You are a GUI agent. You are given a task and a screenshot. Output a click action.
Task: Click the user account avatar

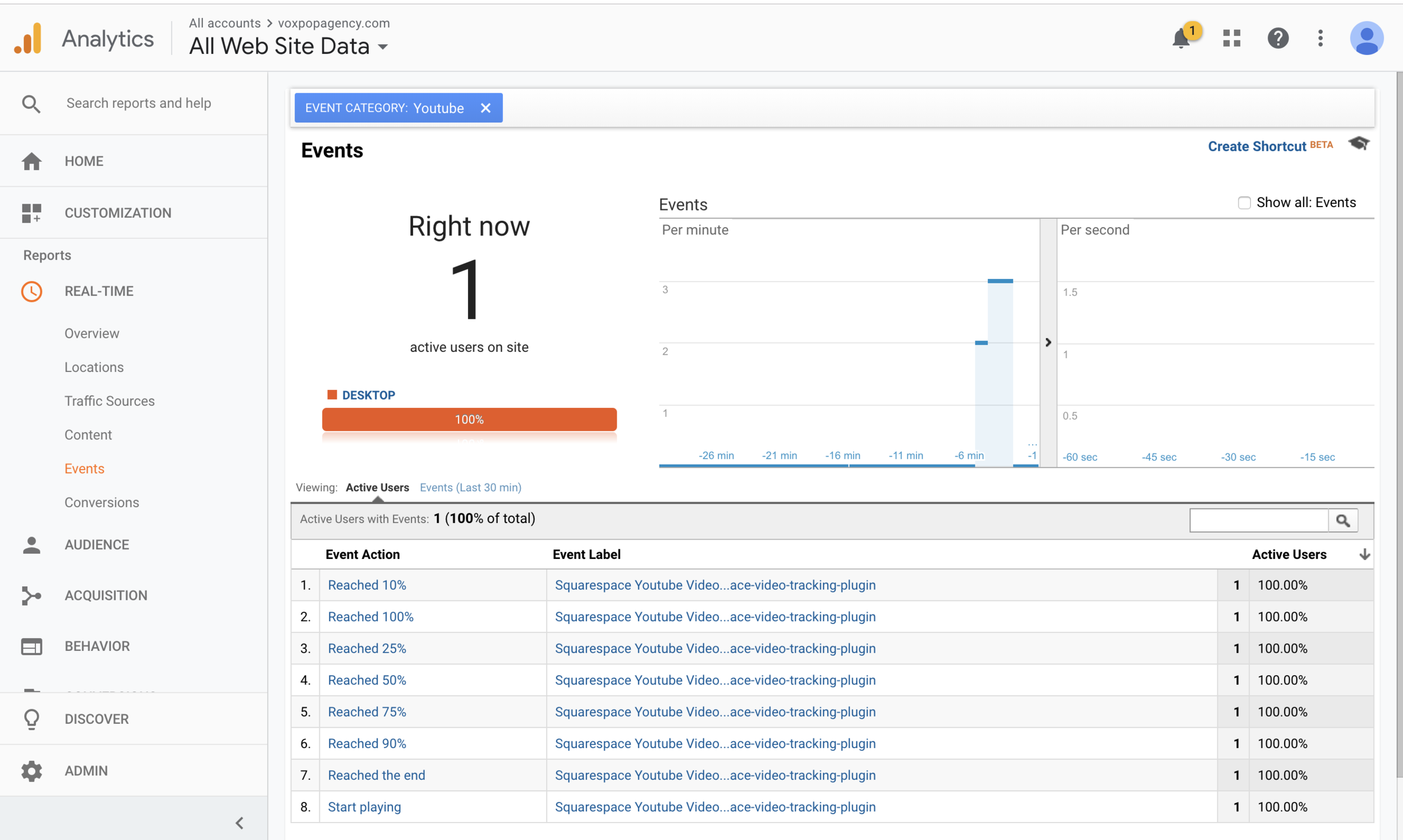click(x=1366, y=38)
